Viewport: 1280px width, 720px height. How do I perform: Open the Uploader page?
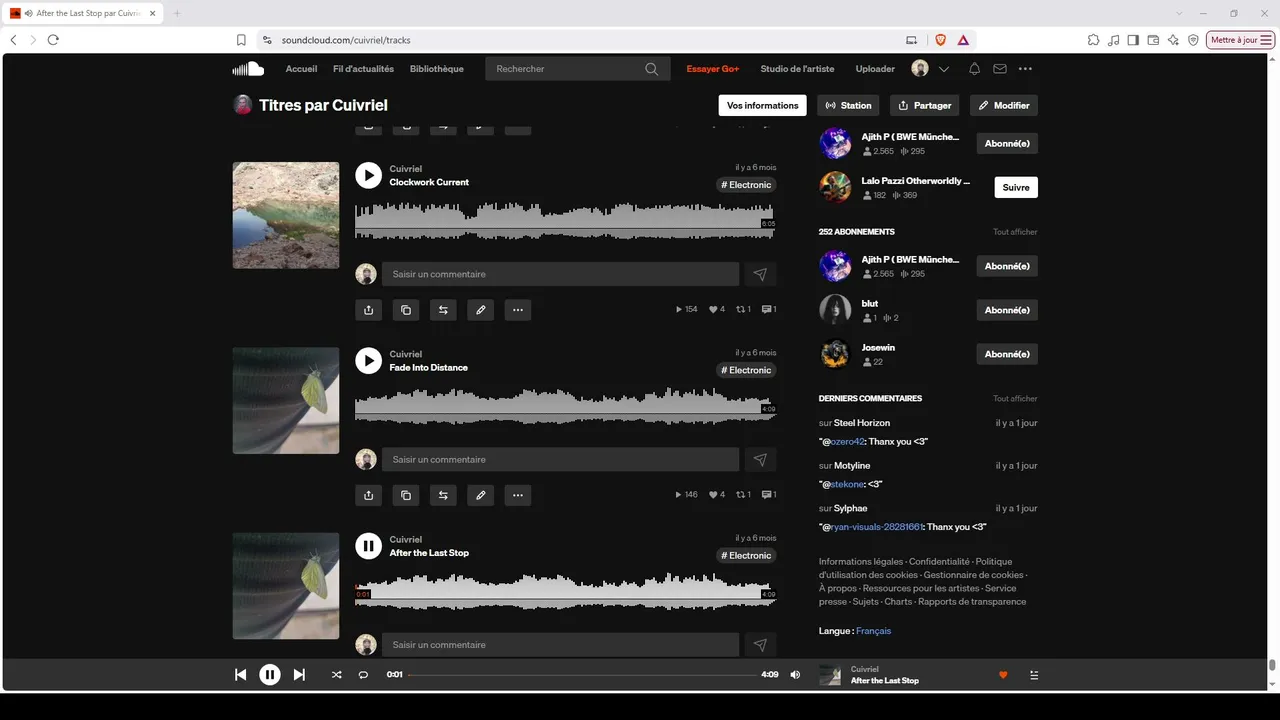[875, 69]
